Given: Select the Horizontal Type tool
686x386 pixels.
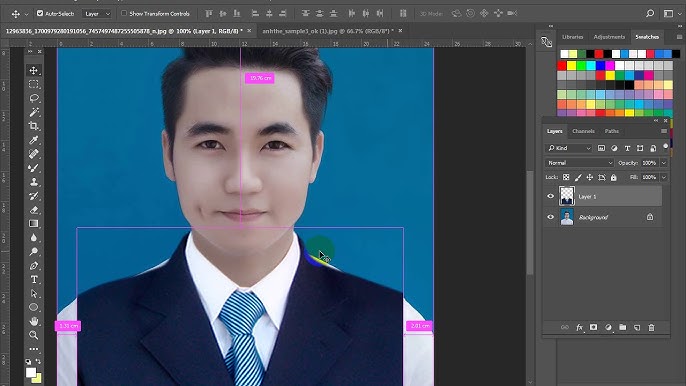Looking at the screenshot, I should click(x=34, y=280).
